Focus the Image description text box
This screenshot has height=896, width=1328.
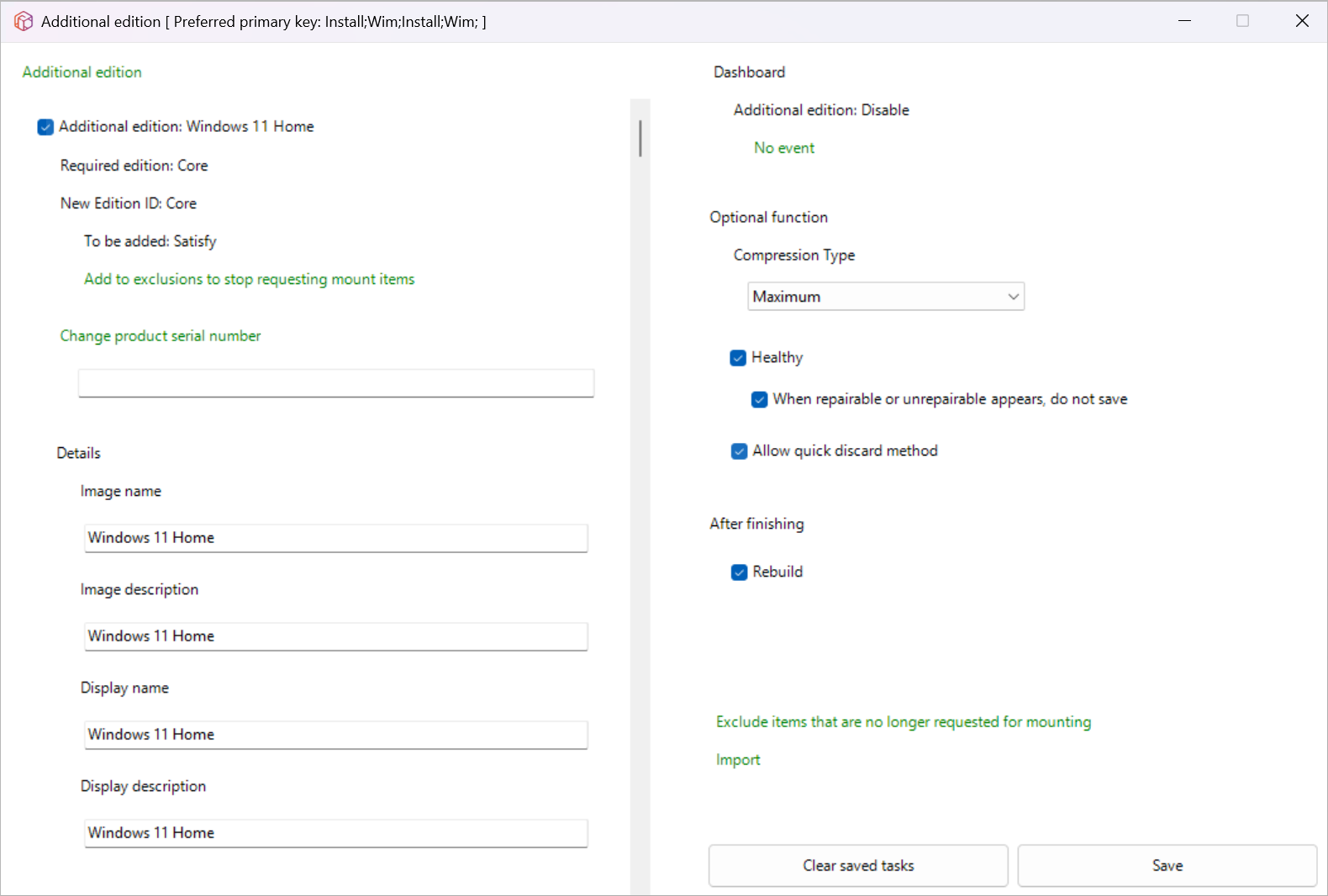pyautogui.click(x=336, y=636)
